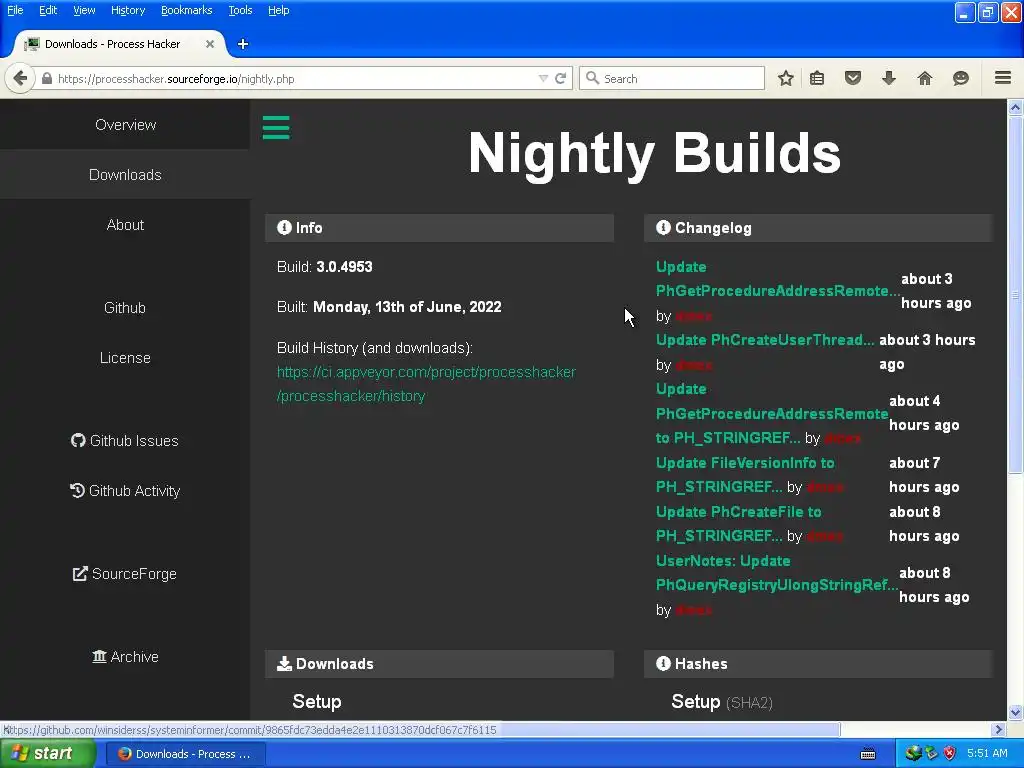Open the Downloads arrow in toolbar
The image size is (1024, 768).
tap(889, 78)
